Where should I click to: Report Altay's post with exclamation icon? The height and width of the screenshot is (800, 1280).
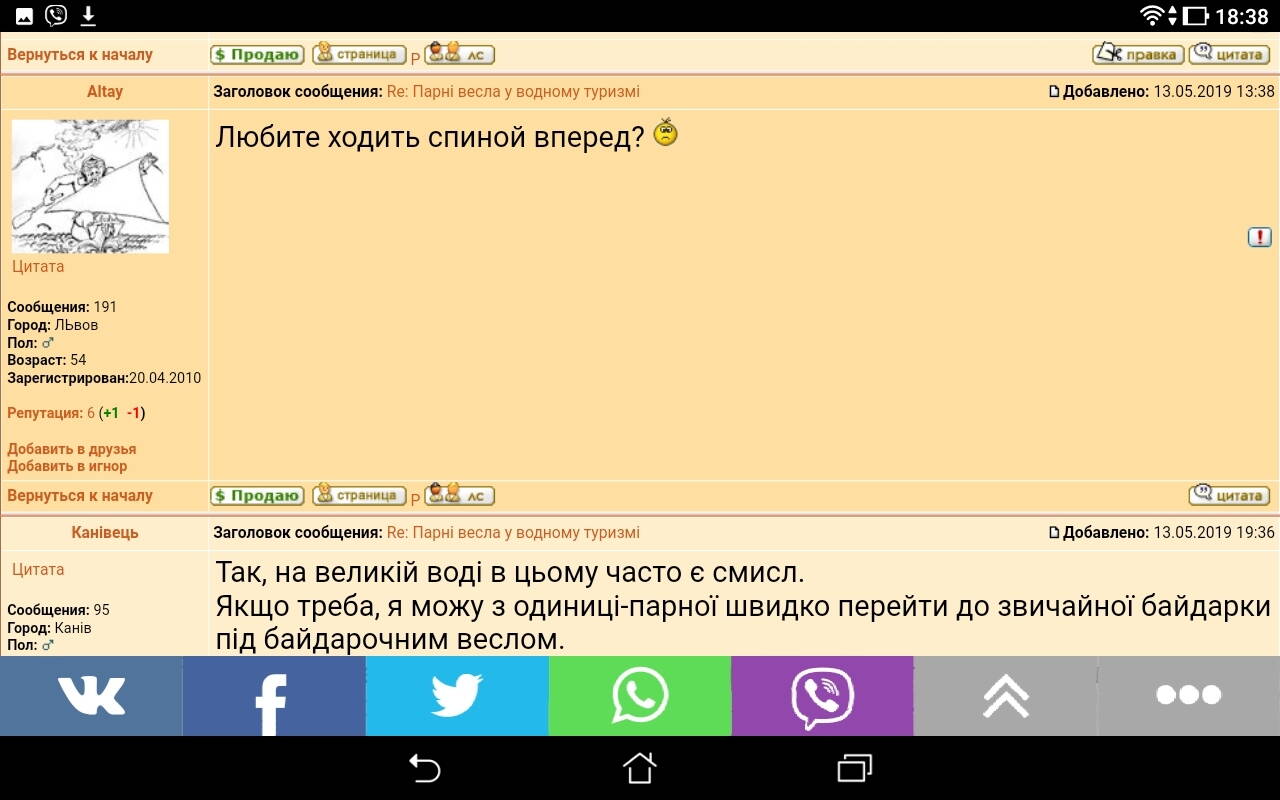pyautogui.click(x=1259, y=237)
